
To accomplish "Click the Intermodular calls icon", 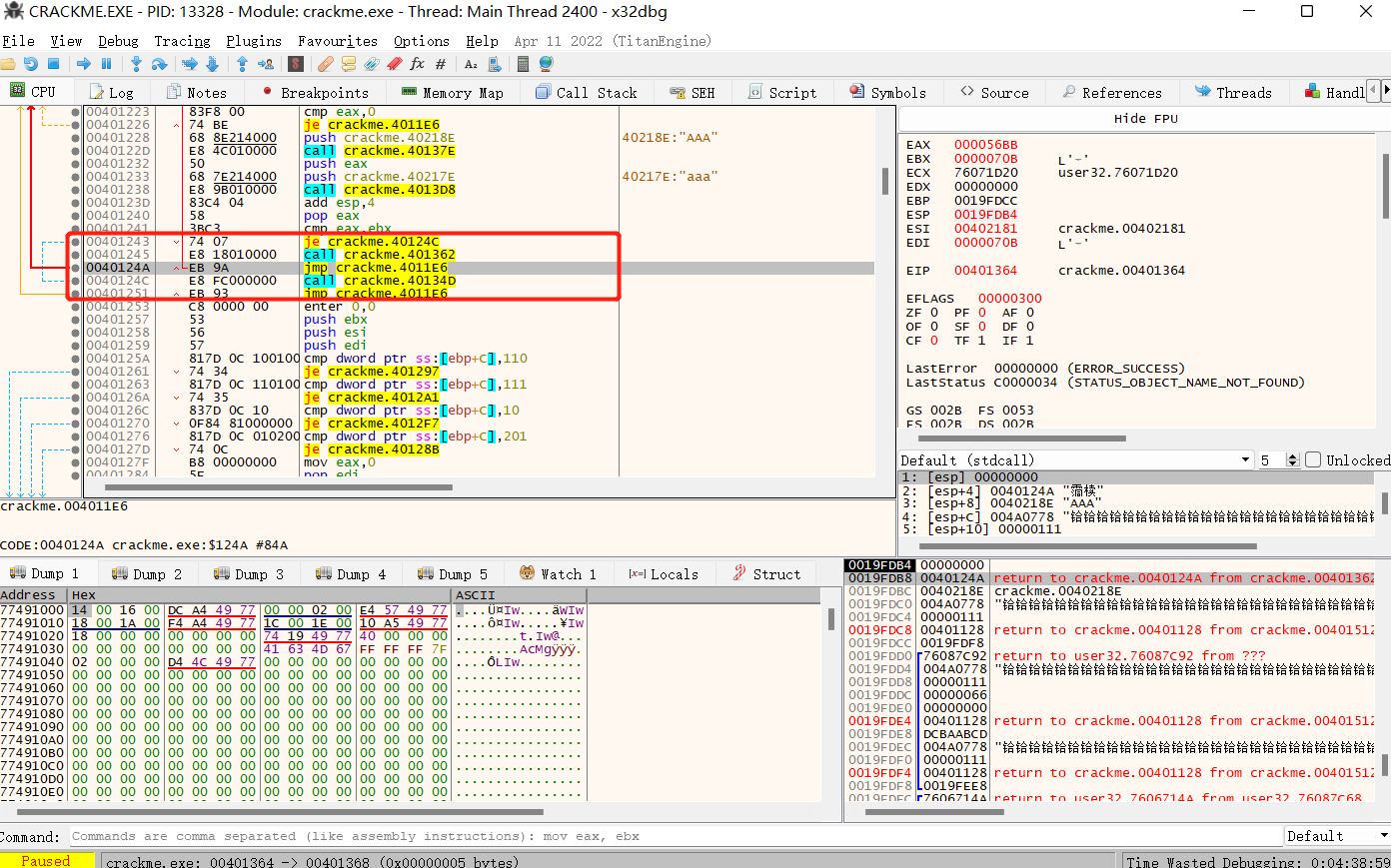I will click(494, 64).
